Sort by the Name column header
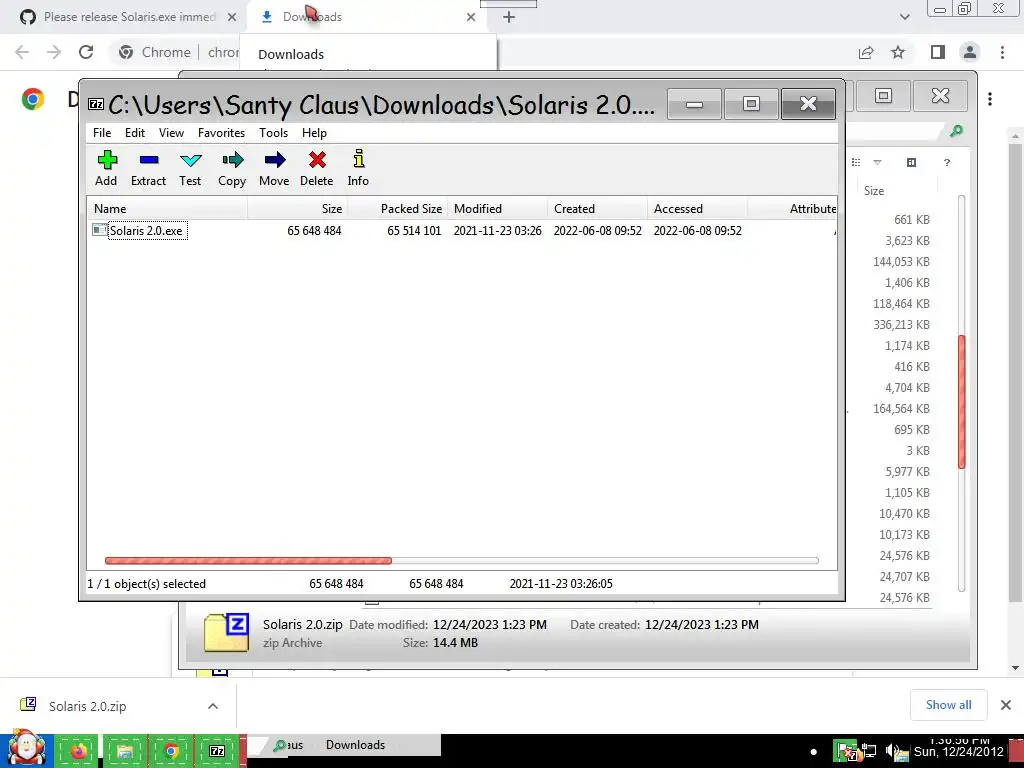Screen dimensions: 1024x768 pyautogui.click(x=167, y=209)
